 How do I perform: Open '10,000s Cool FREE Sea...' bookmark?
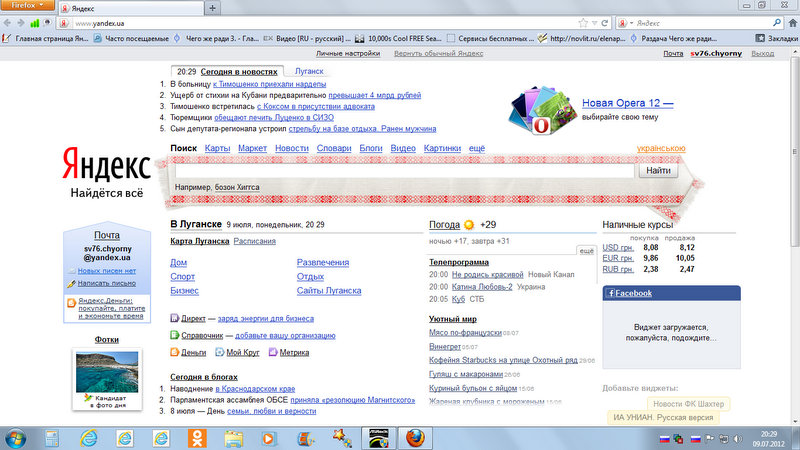tap(398, 38)
